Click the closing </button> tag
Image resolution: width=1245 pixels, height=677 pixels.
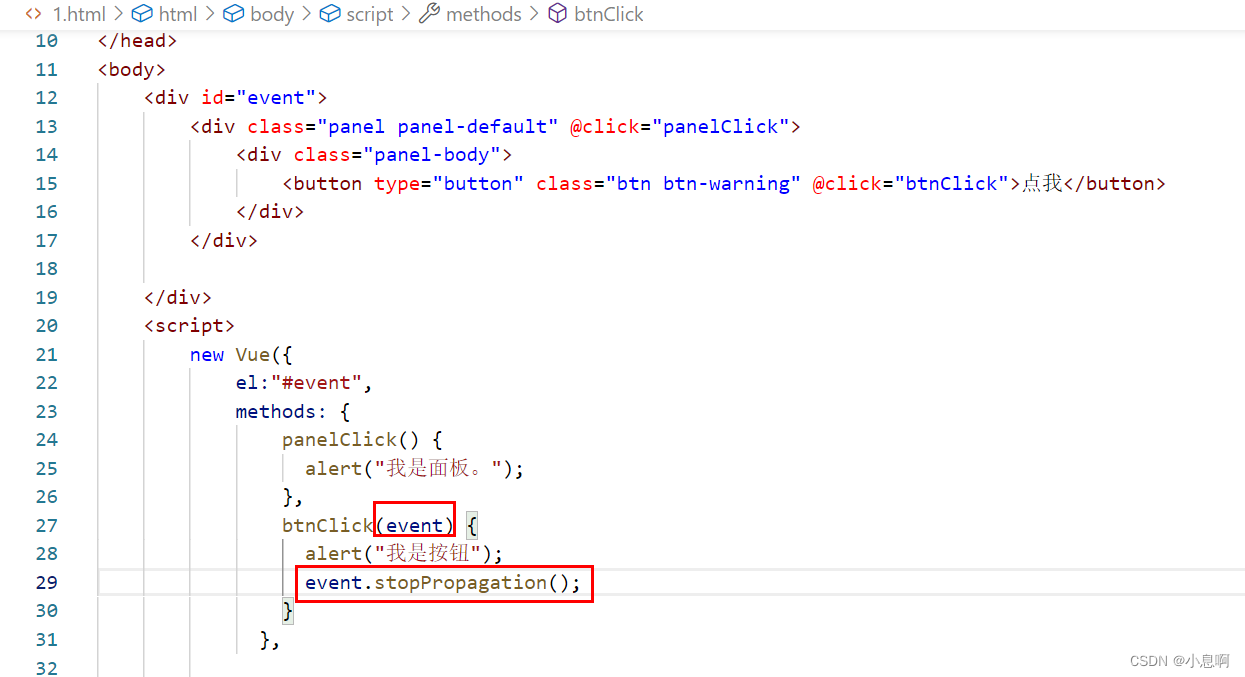click(x=1114, y=184)
